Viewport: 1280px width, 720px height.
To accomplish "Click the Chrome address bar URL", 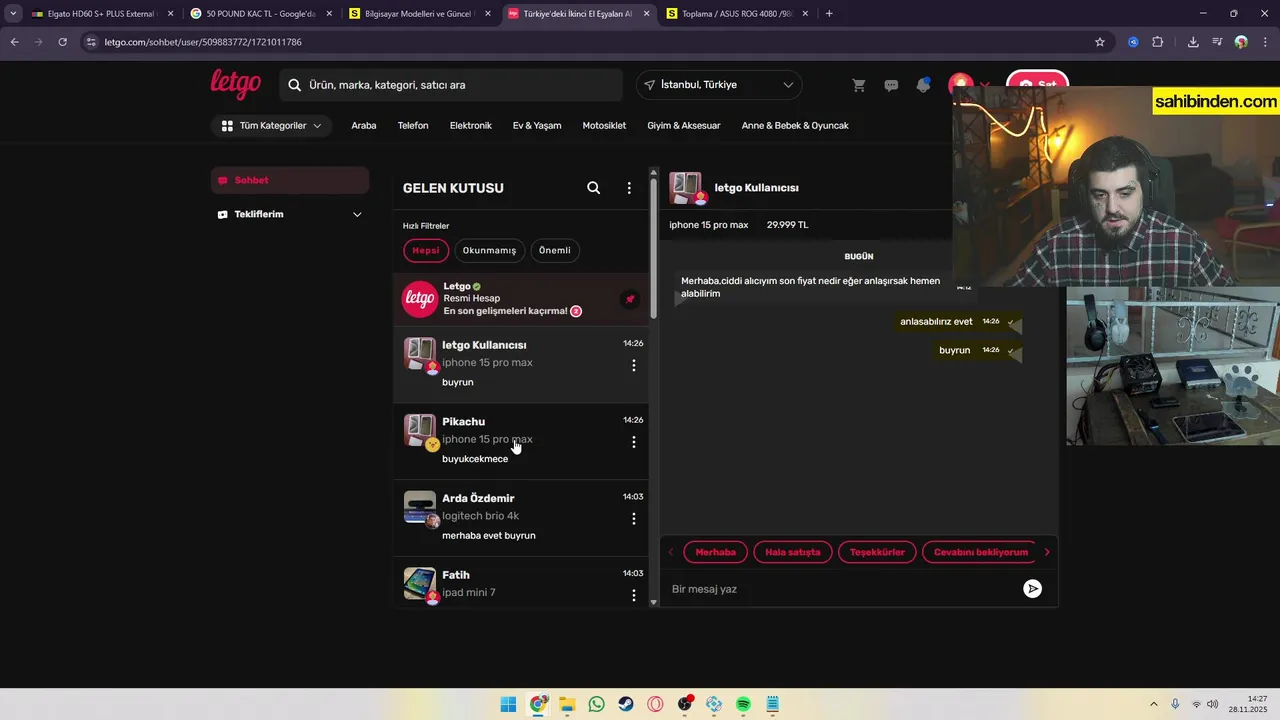I will pos(203,42).
